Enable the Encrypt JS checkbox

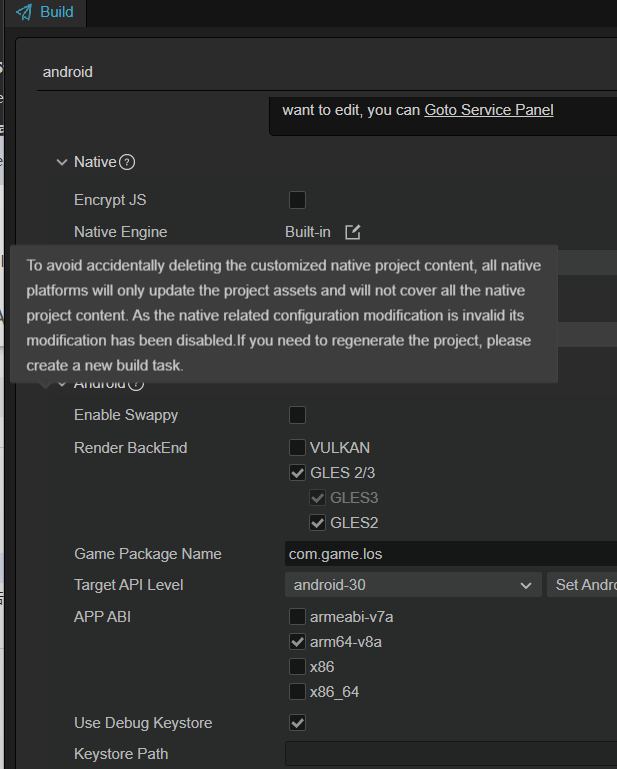coord(297,200)
